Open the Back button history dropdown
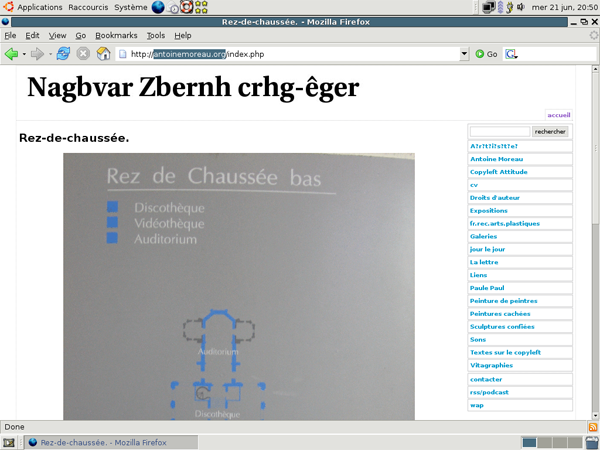The image size is (600, 450). [x=24, y=54]
